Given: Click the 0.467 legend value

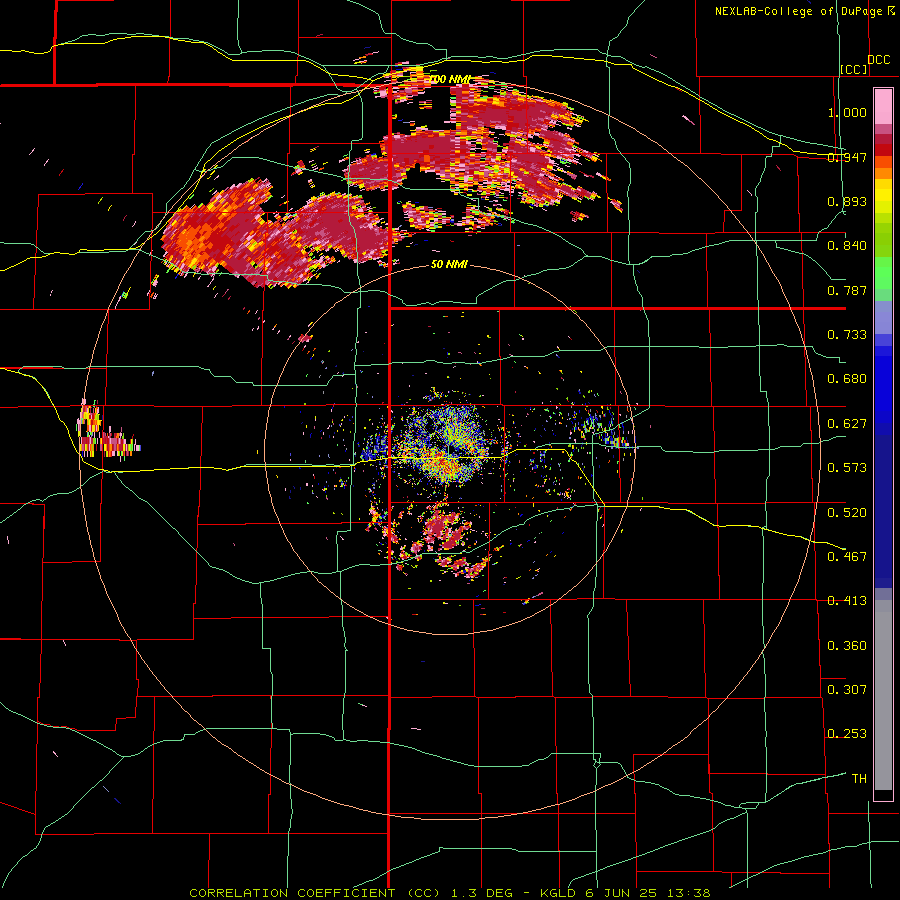Looking at the screenshot, I should coord(847,556).
